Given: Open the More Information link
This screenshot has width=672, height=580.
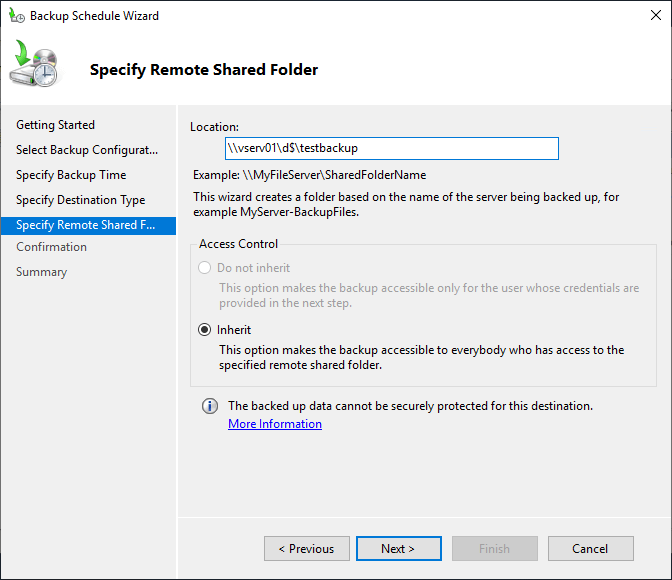Looking at the screenshot, I should (x=275, y=424).
